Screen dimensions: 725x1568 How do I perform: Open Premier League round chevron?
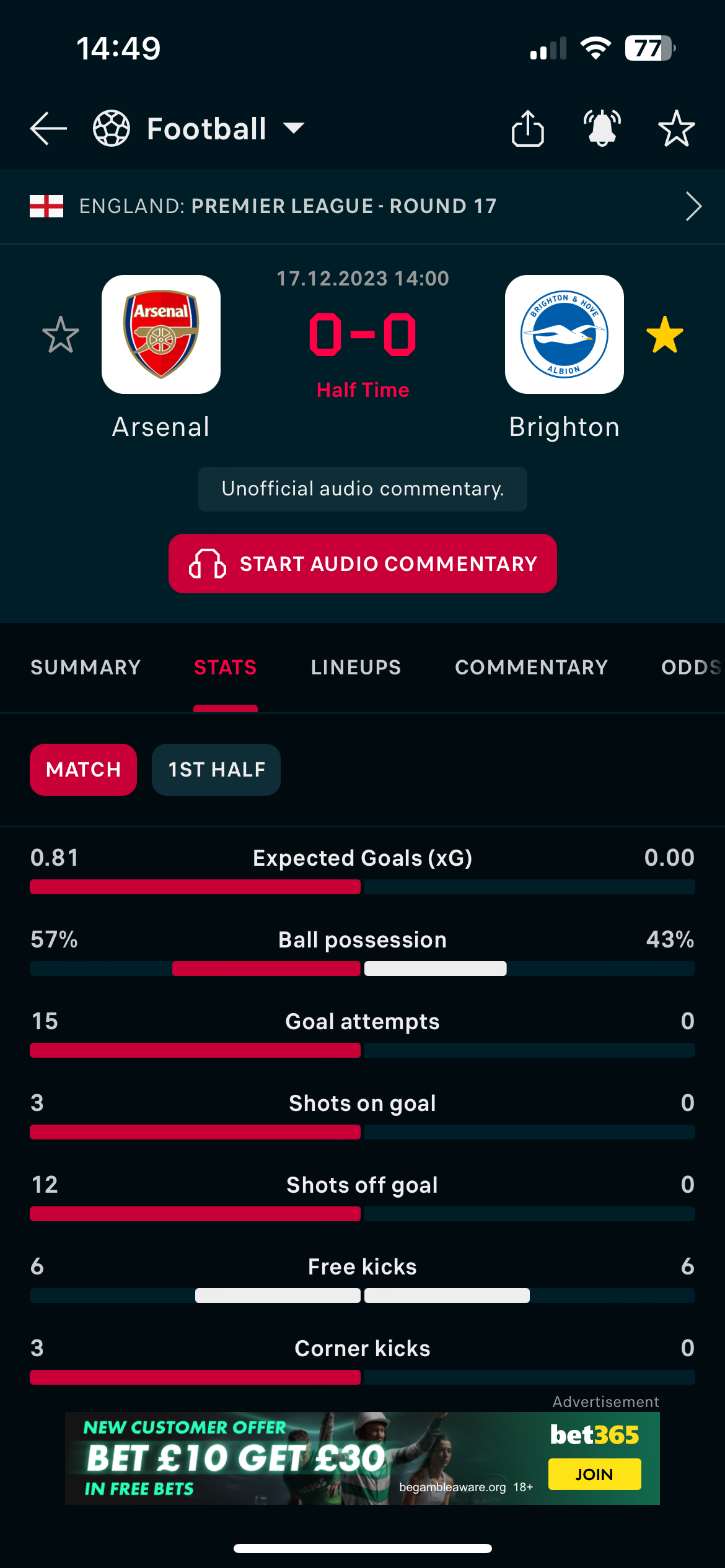pos(694,206)
